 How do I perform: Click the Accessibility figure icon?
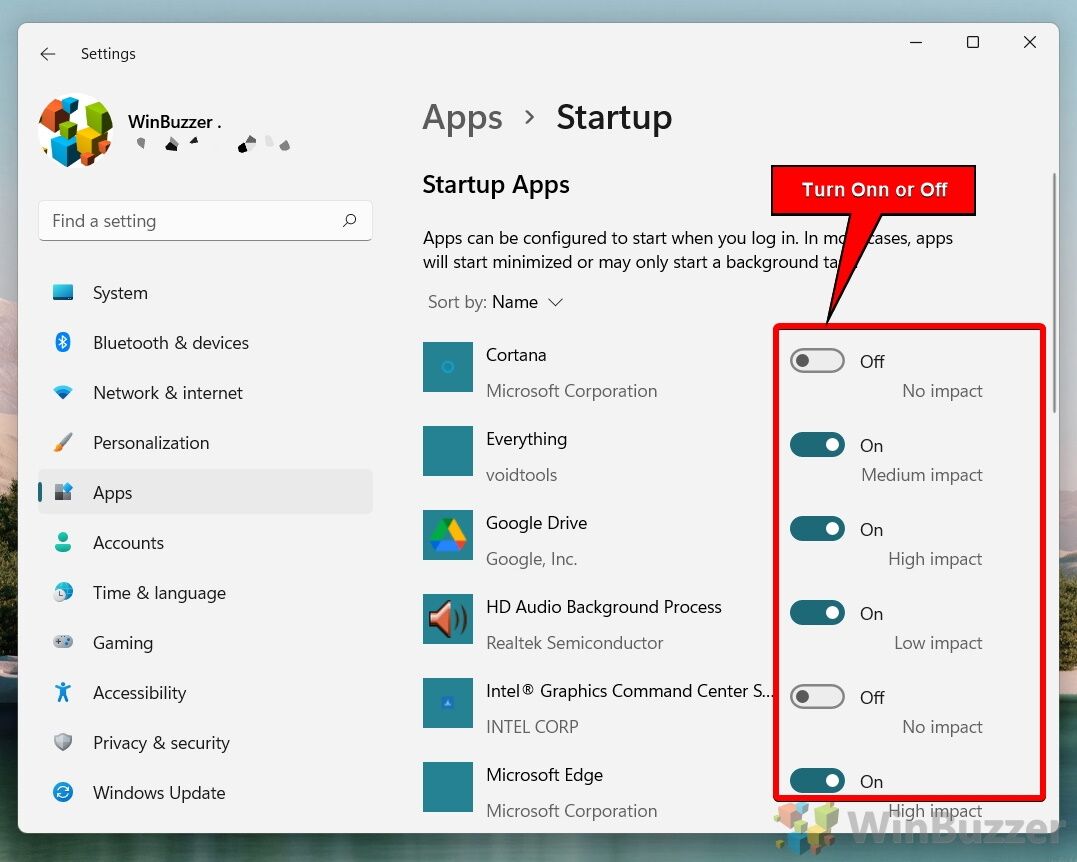[x=63, y=693]
